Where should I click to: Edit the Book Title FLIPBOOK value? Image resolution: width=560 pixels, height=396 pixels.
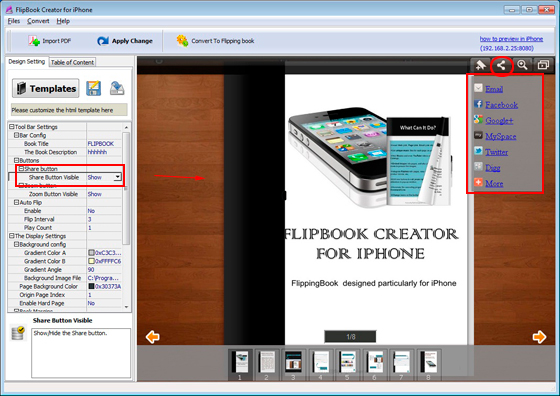pos(101,144)
